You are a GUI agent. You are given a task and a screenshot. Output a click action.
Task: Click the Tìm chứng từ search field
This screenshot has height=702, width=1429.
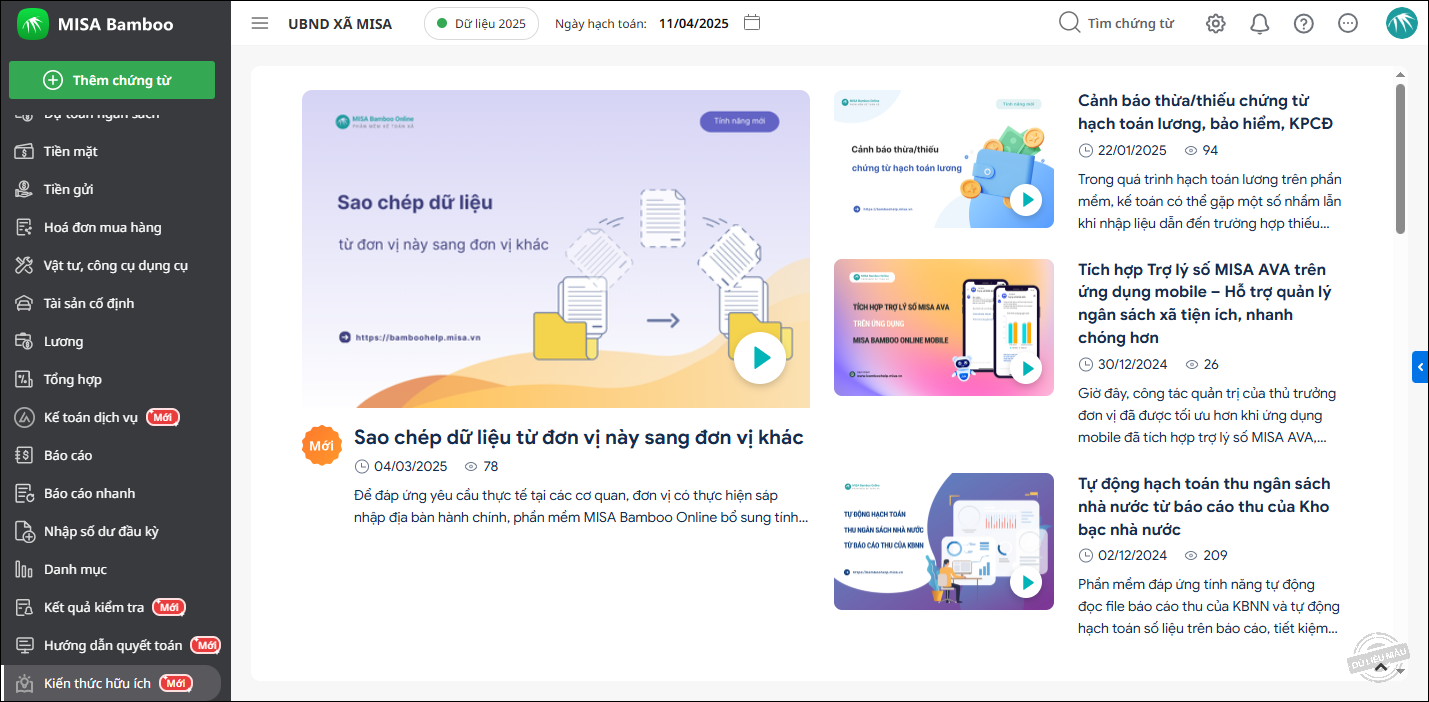1131,23
